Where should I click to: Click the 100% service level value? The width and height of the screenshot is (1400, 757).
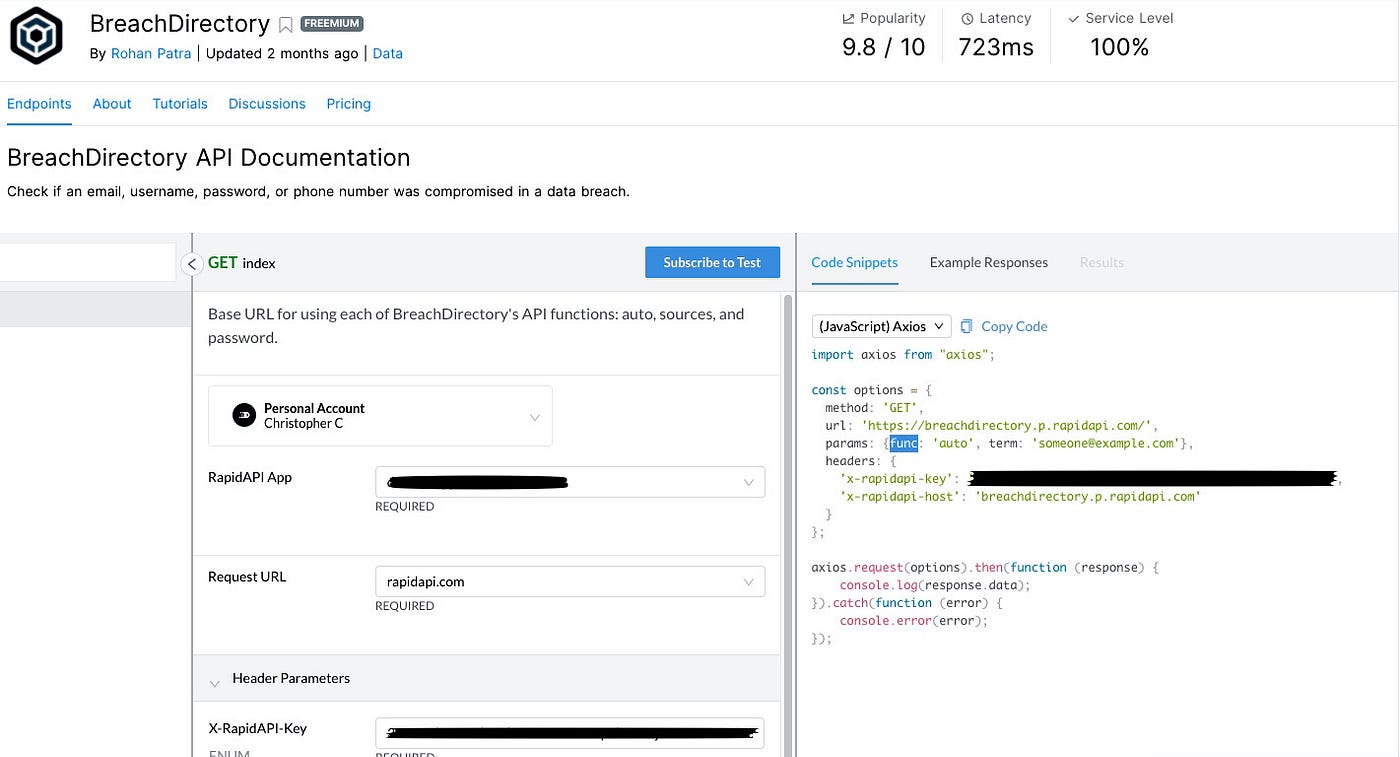1120,47
